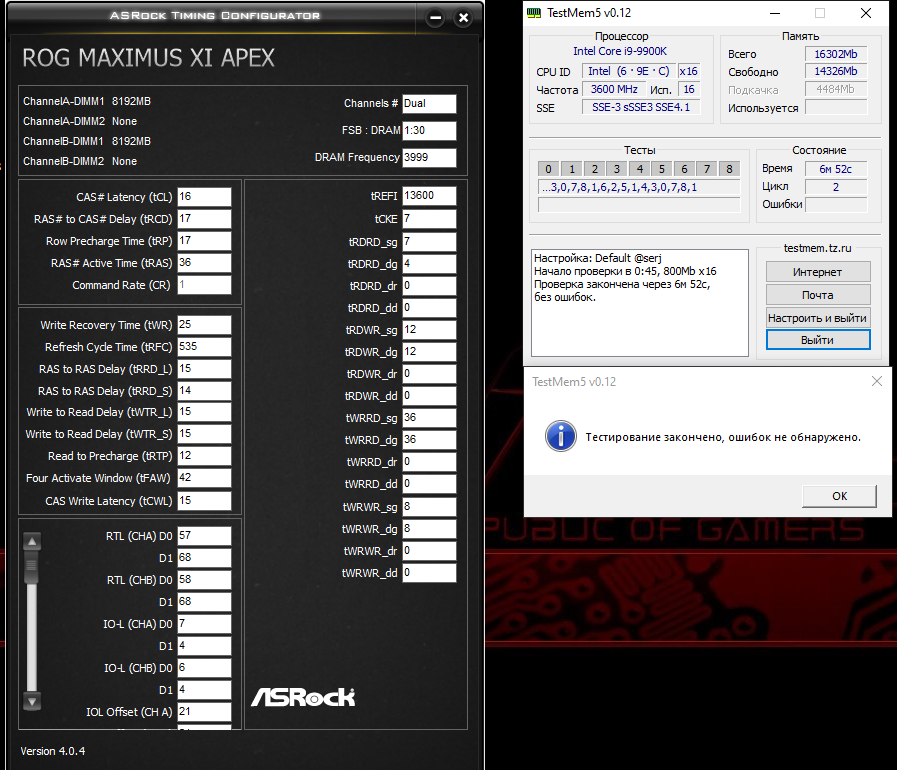Click the 3600 MHz frequency value

tap(614, 89)
